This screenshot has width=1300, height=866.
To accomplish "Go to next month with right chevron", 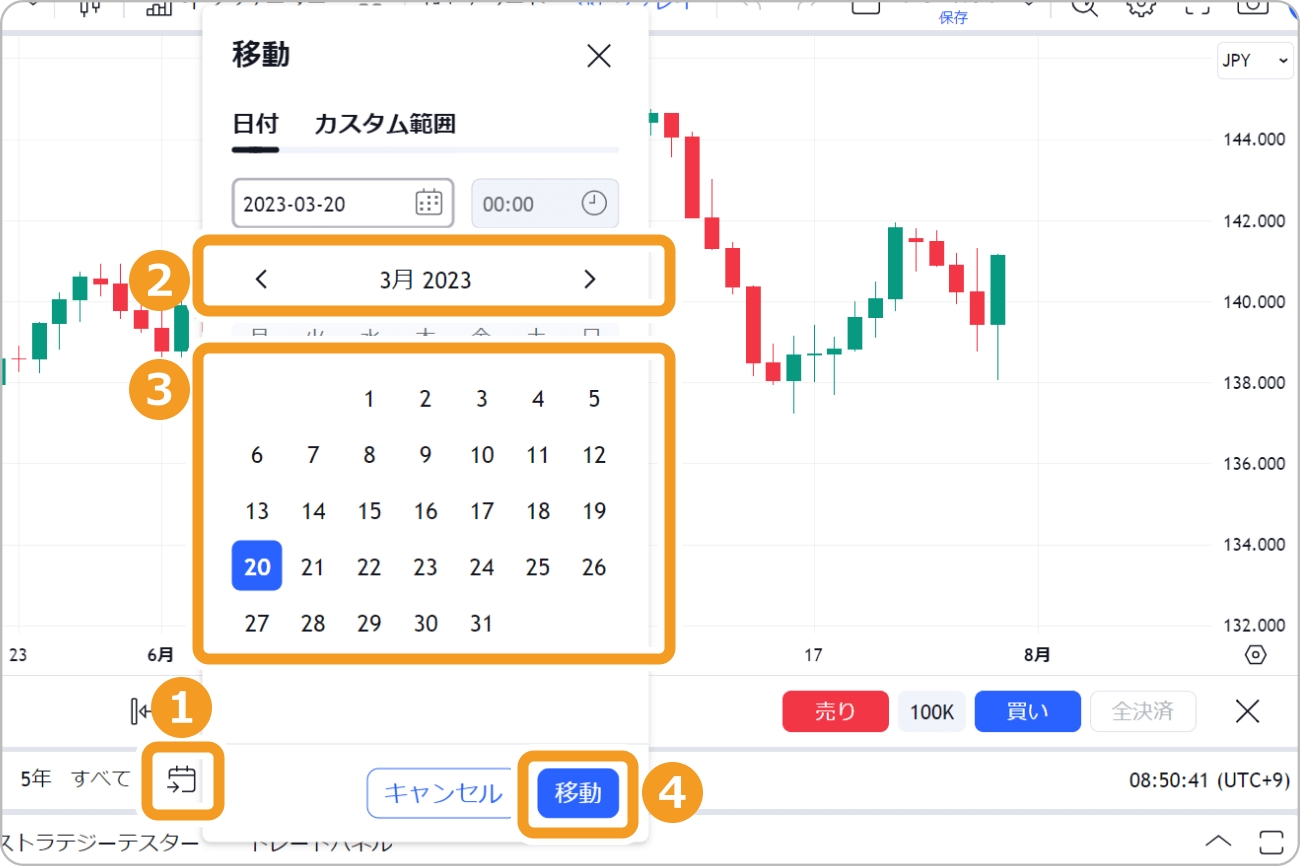I will click(x=589, y=279).
